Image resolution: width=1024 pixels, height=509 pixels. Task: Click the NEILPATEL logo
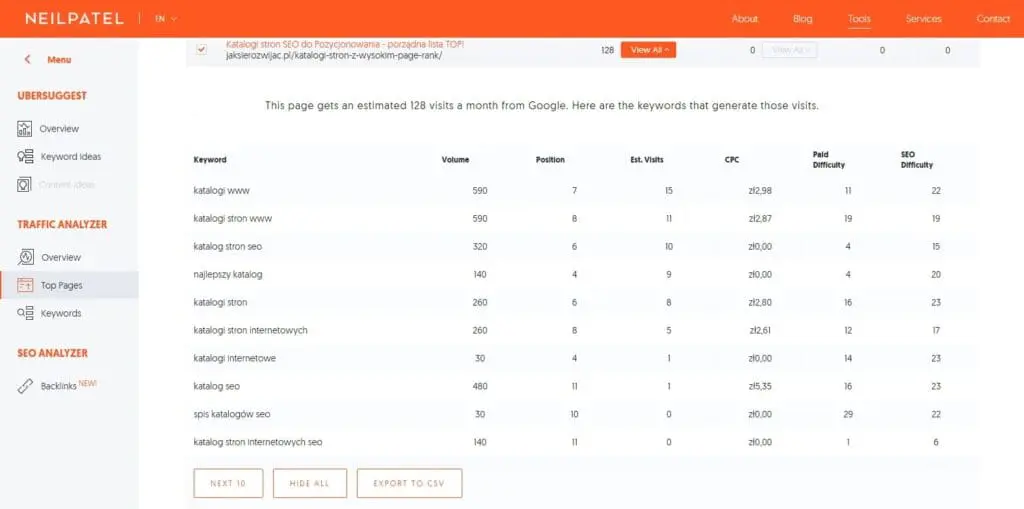[x=74, y=19]
